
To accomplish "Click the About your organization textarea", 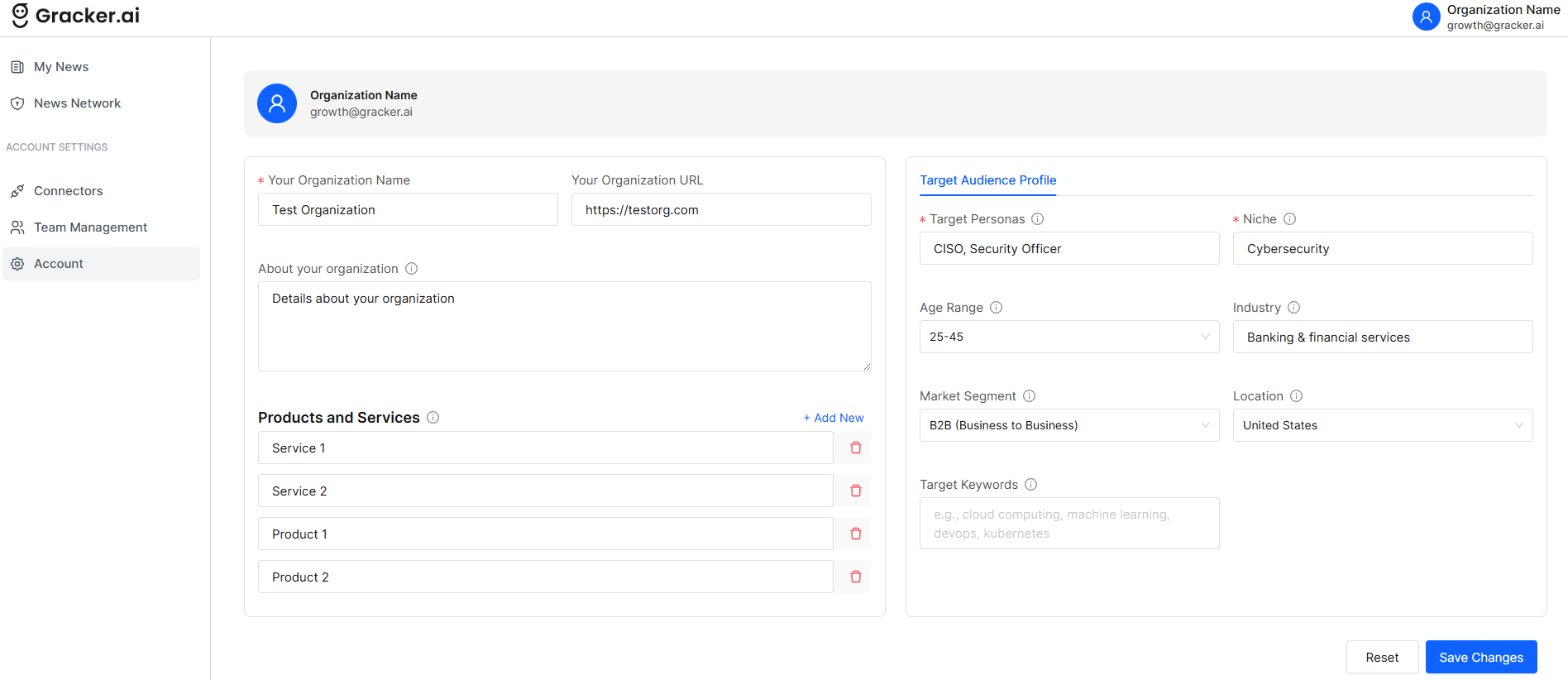I will (565, 326).
